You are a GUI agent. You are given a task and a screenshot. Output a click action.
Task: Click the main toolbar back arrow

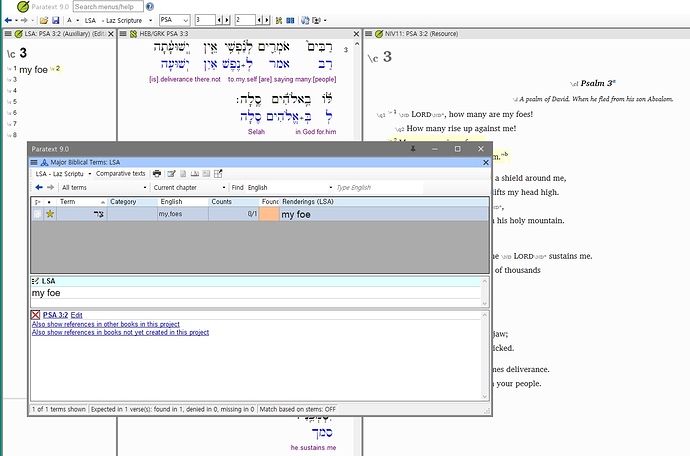point(8,20)
